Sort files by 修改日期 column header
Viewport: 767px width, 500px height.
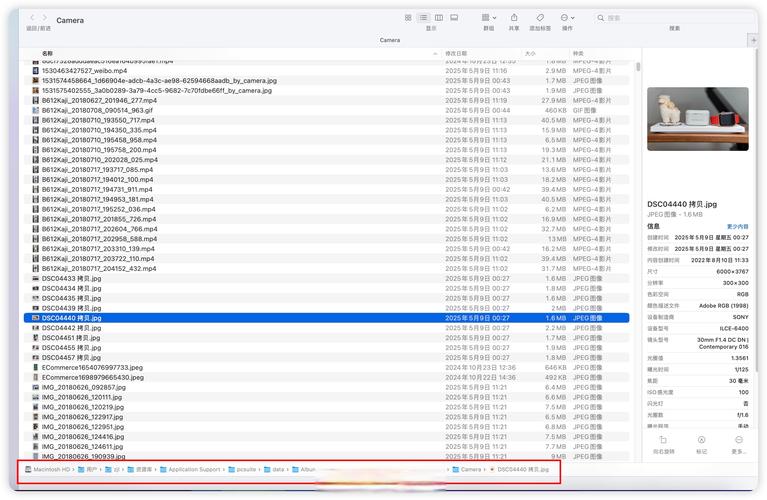tap(456, 53)
